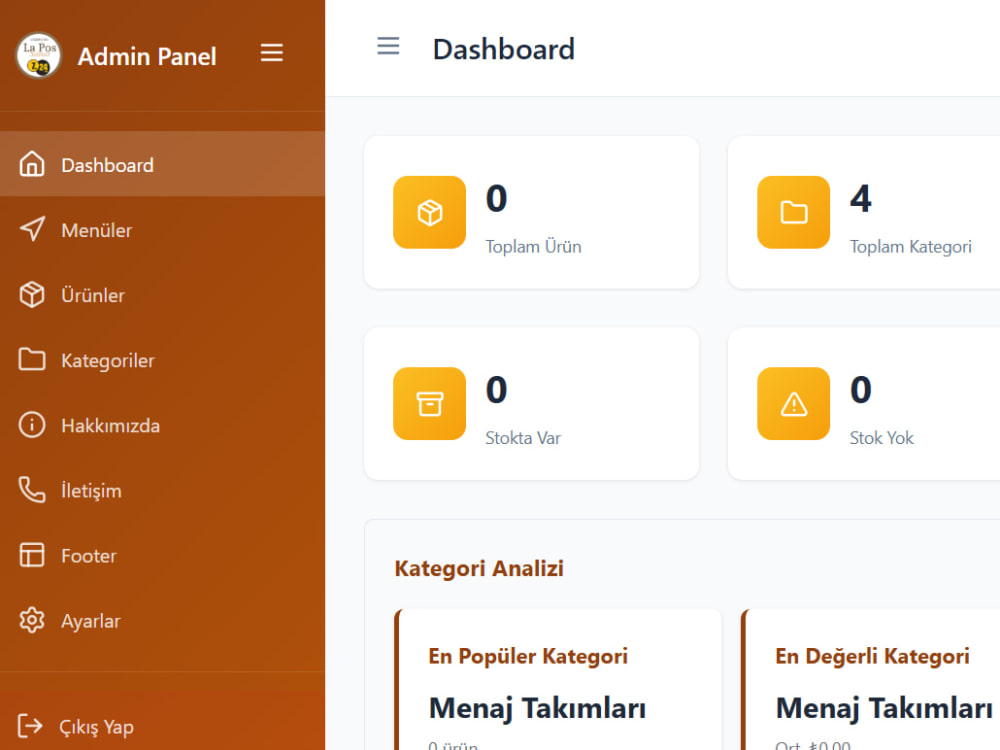Click the En Popüler Kategori heading

[528, 656]
